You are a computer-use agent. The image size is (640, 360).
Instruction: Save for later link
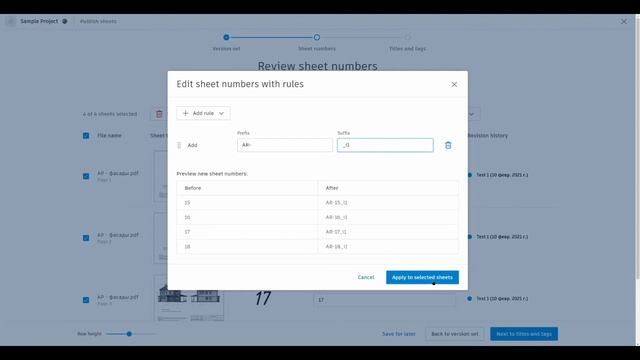tap(399, 334)
